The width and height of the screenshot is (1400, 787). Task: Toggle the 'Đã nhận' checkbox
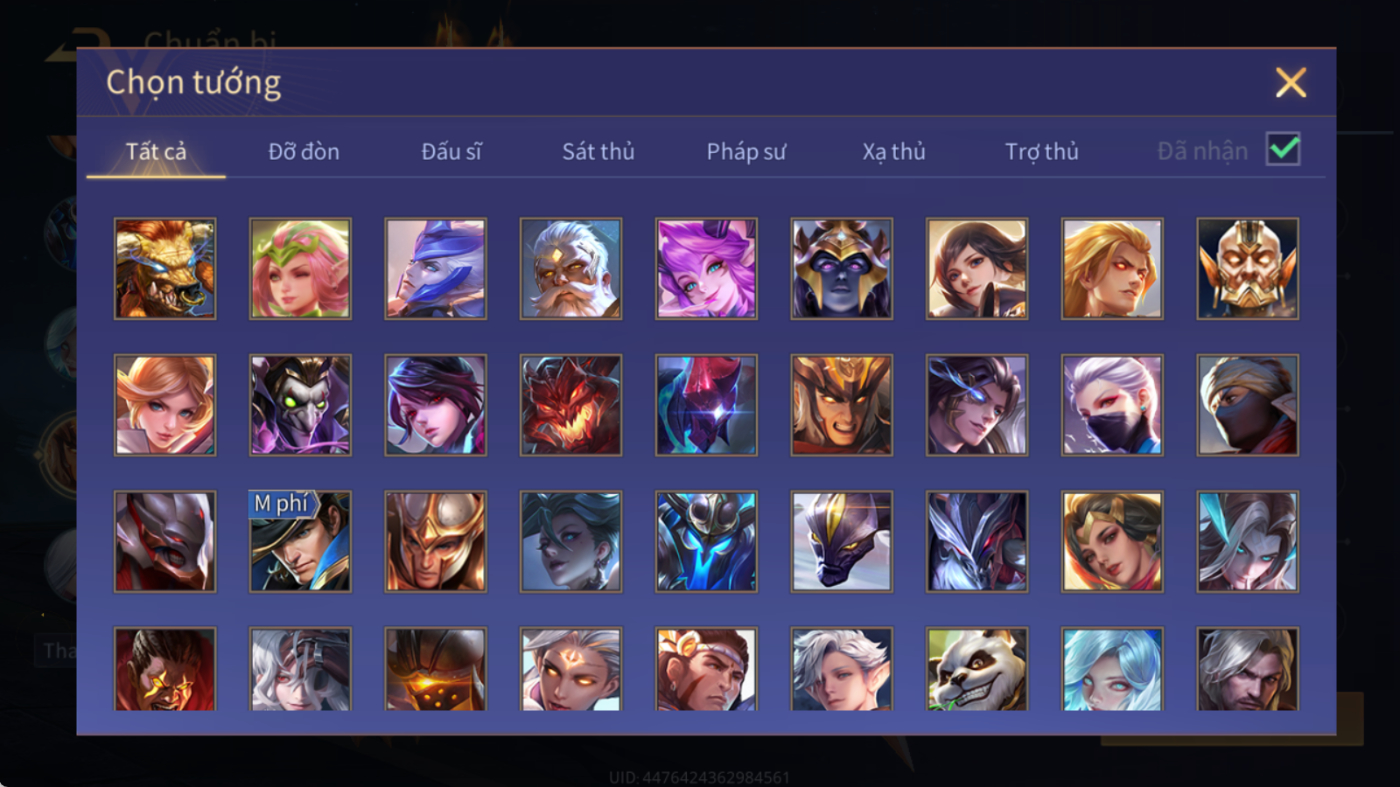coord(1283,150)
